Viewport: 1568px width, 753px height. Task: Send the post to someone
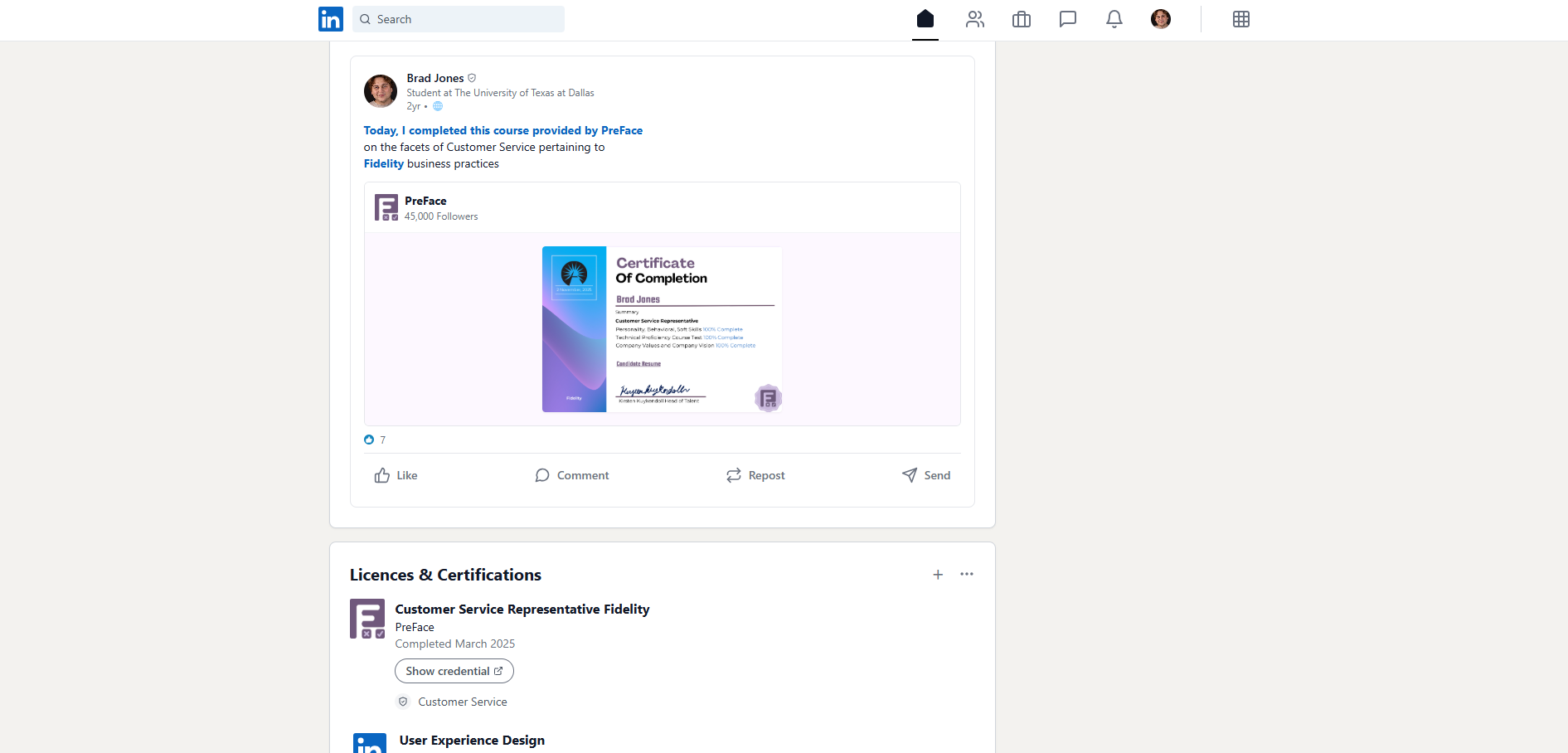click(926, 475)
